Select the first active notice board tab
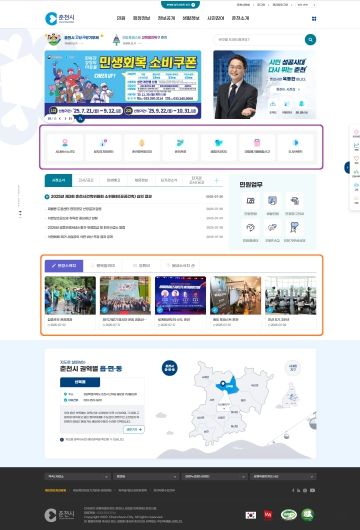The width and height of the screenshot is (360, 530). [x=58, y=180]
